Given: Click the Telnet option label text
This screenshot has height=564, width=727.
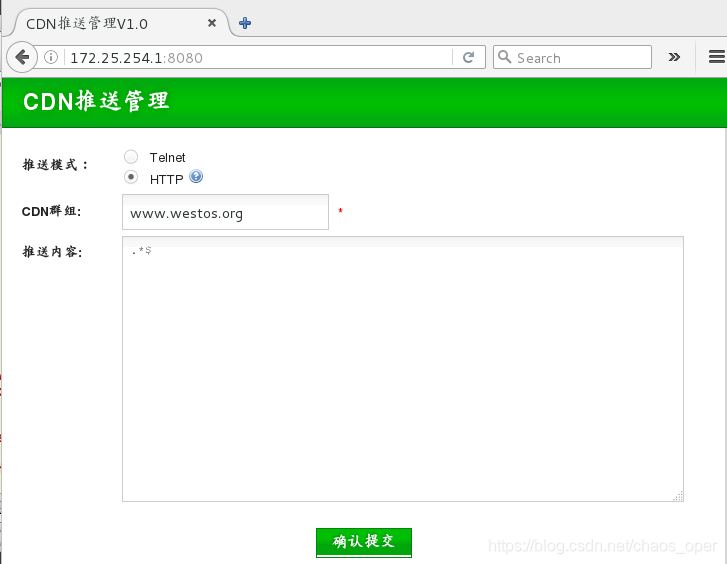Looking at the screenshot, I should [167, 158].
